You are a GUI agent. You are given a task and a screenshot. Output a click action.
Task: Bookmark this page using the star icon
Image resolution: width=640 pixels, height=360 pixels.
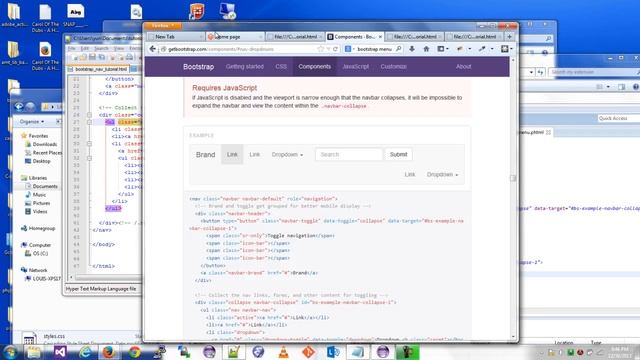tap(321, 49)
